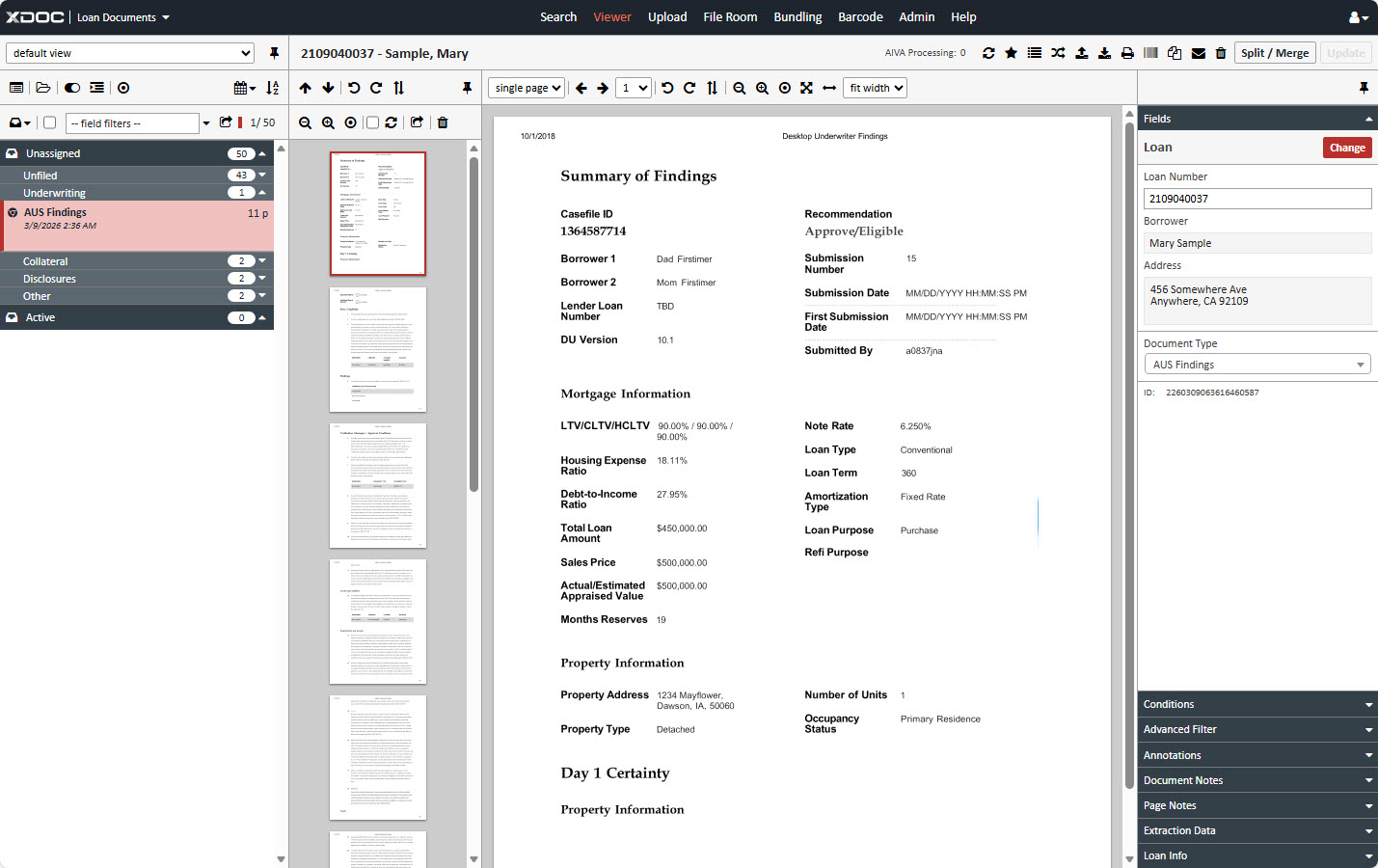Tick the checkbox beside the field filters box
The height and width of the screenshot is (868, 1378).
[50, 122]
